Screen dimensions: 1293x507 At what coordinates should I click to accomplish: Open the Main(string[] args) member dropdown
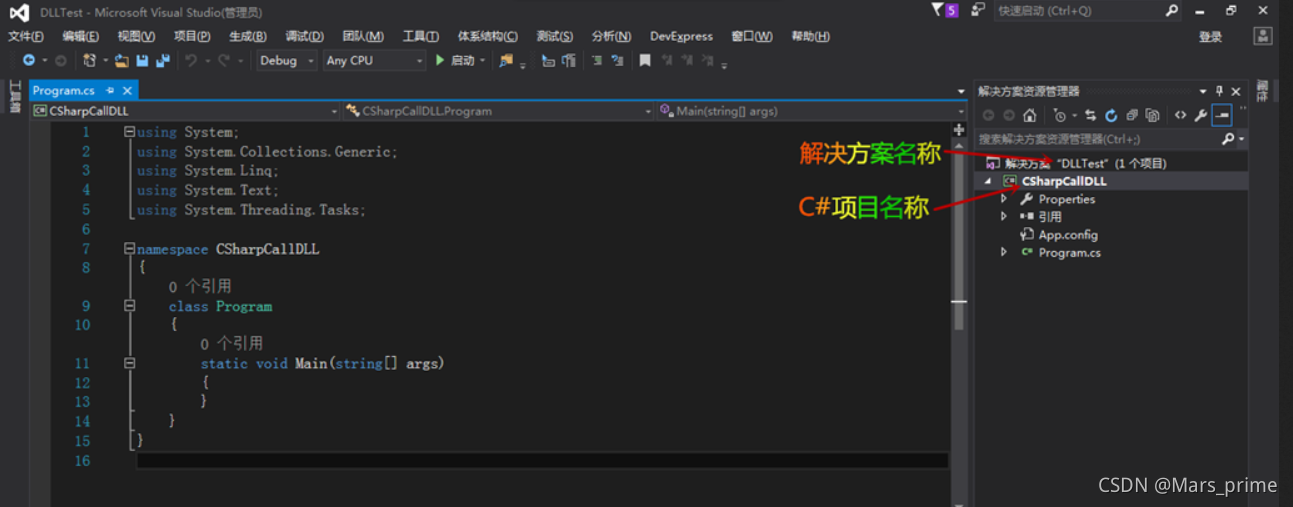811,111
